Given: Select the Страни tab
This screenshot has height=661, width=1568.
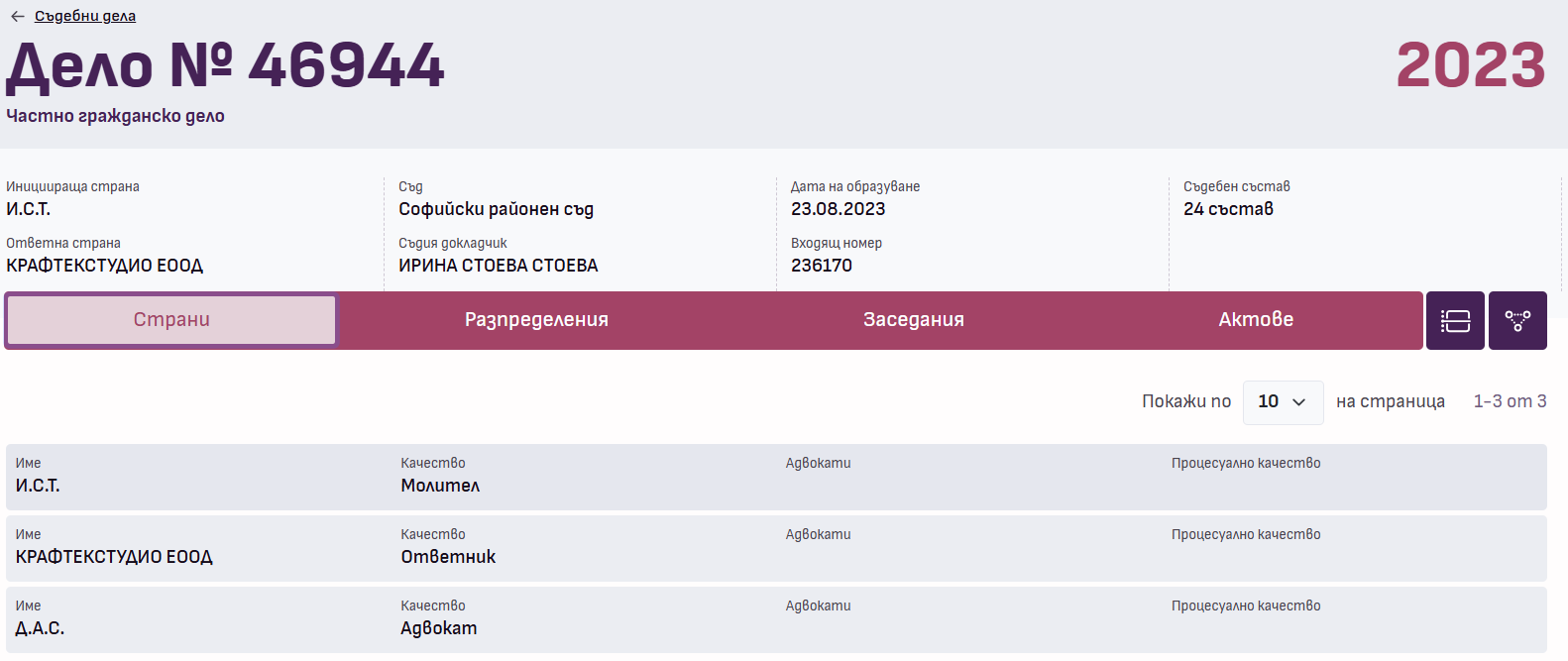Looking at the screenshot, I should [171, 320].
